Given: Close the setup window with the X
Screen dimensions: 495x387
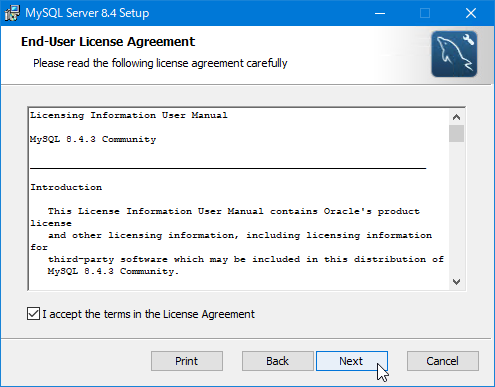Looking at the screenshot, I should tap(471, 13).
